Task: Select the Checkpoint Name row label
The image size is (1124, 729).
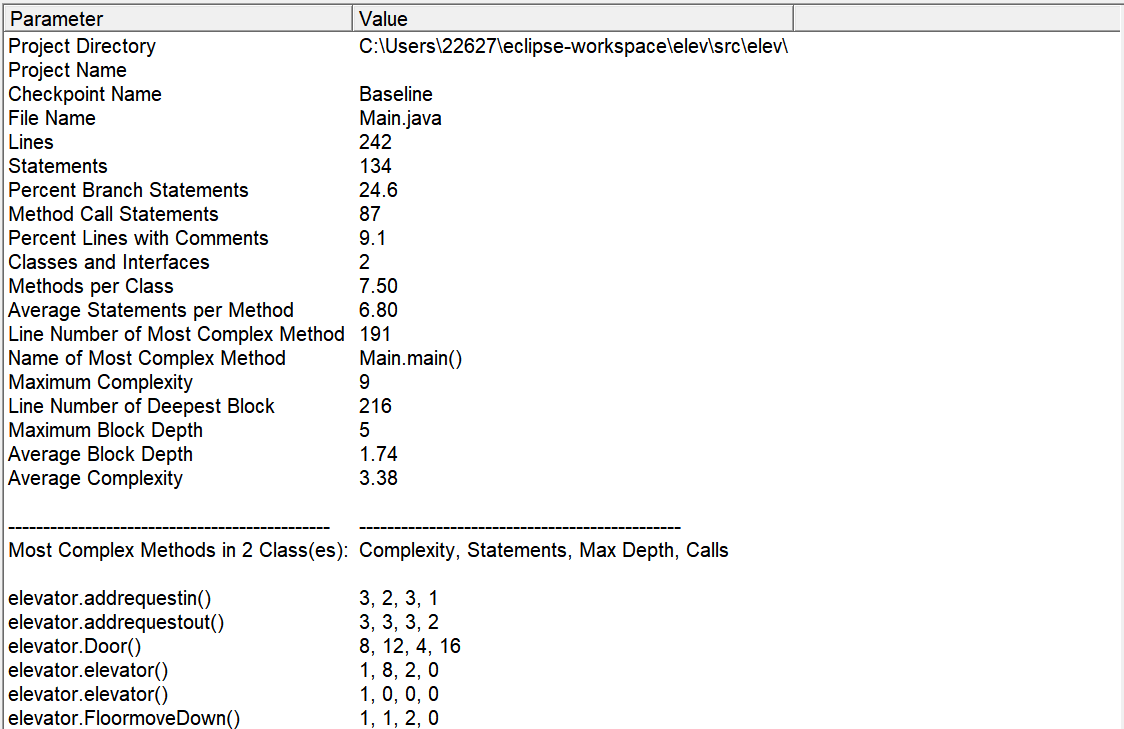Action: point(85,95)
